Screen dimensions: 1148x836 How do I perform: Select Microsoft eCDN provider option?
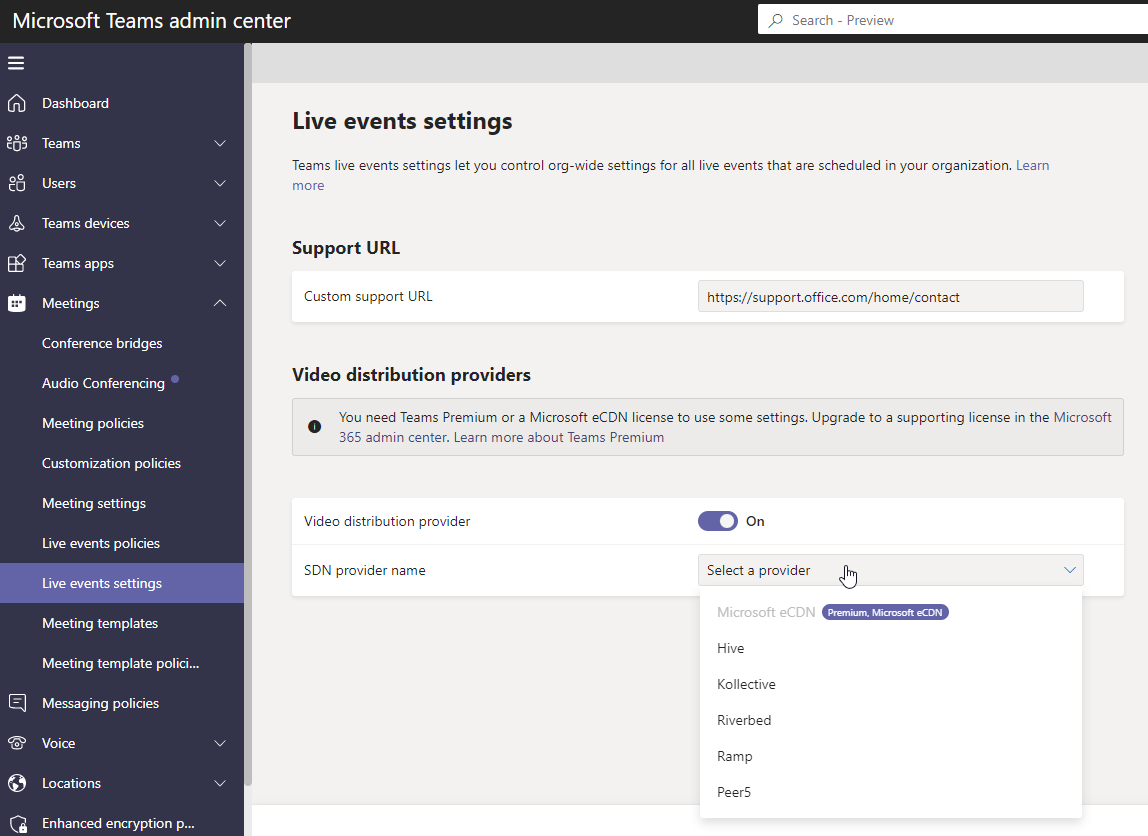point(890,612)
